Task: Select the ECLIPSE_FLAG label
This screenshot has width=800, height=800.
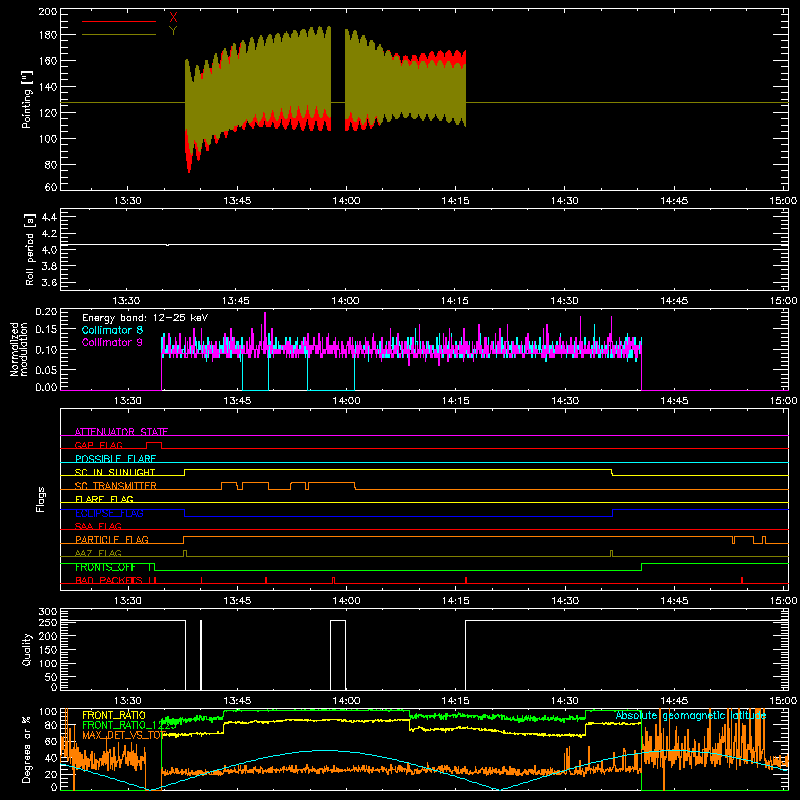Action: point(109,513)
